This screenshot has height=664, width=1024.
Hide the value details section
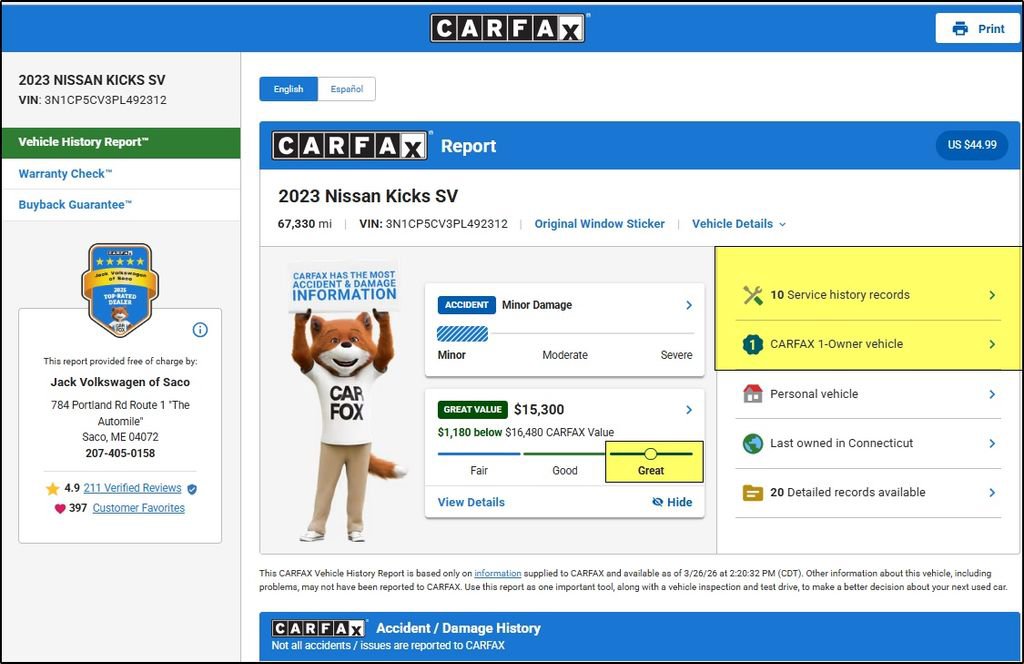pyautogui.click(x=671, y=502)
